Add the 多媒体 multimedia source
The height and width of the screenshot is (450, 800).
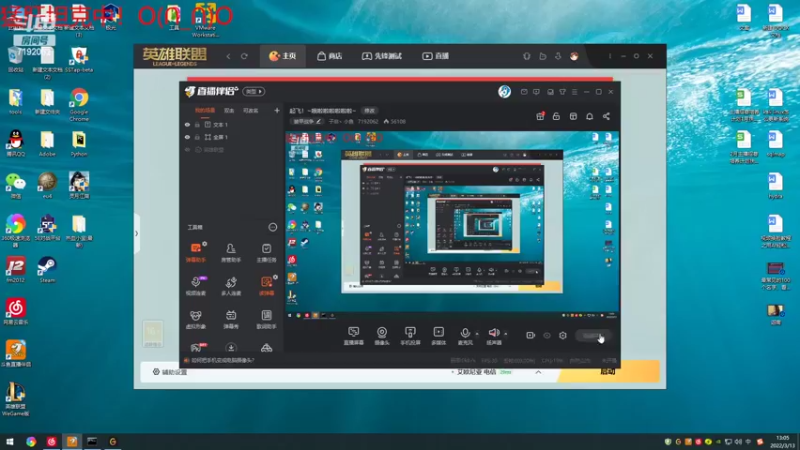[x=439, y=336]
